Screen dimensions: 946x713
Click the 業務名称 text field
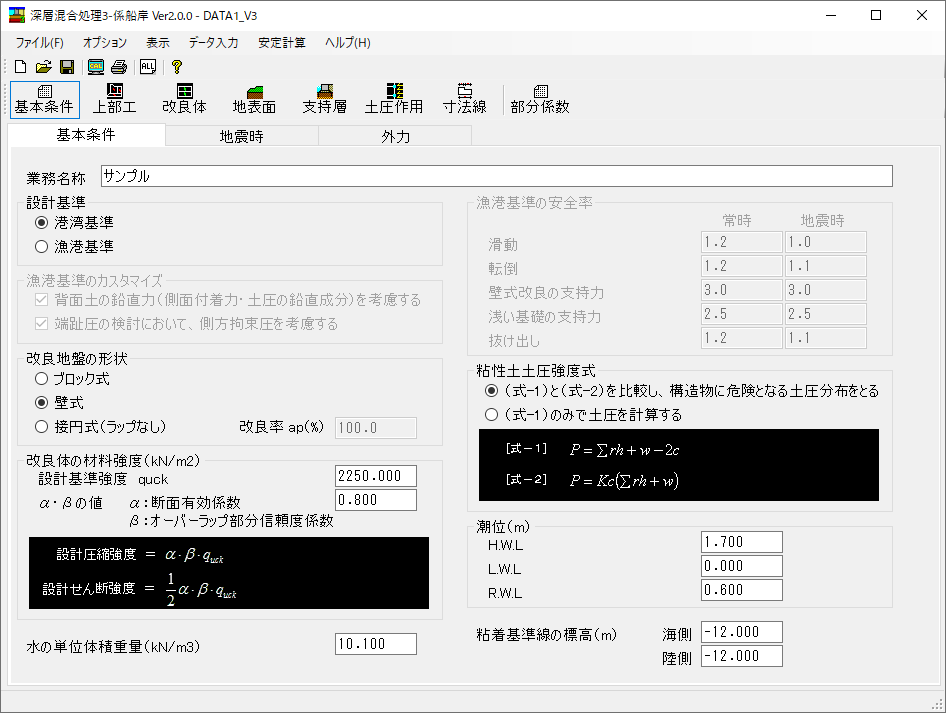(496, 176)
